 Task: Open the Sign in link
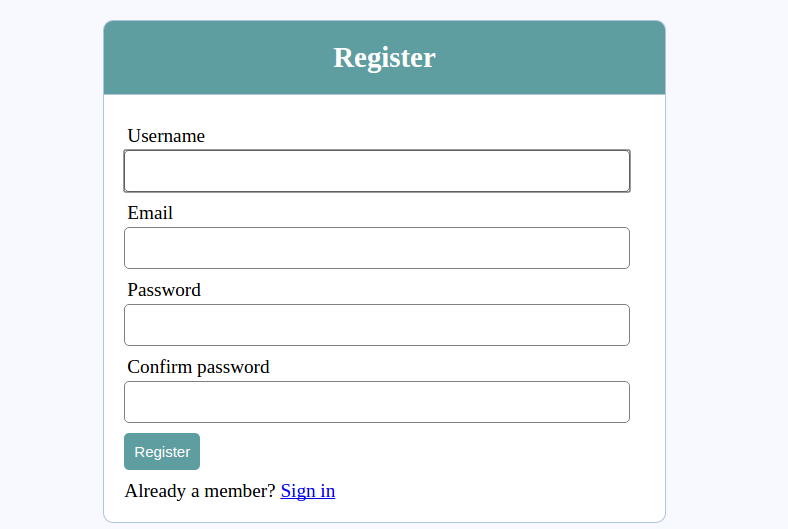308,491
